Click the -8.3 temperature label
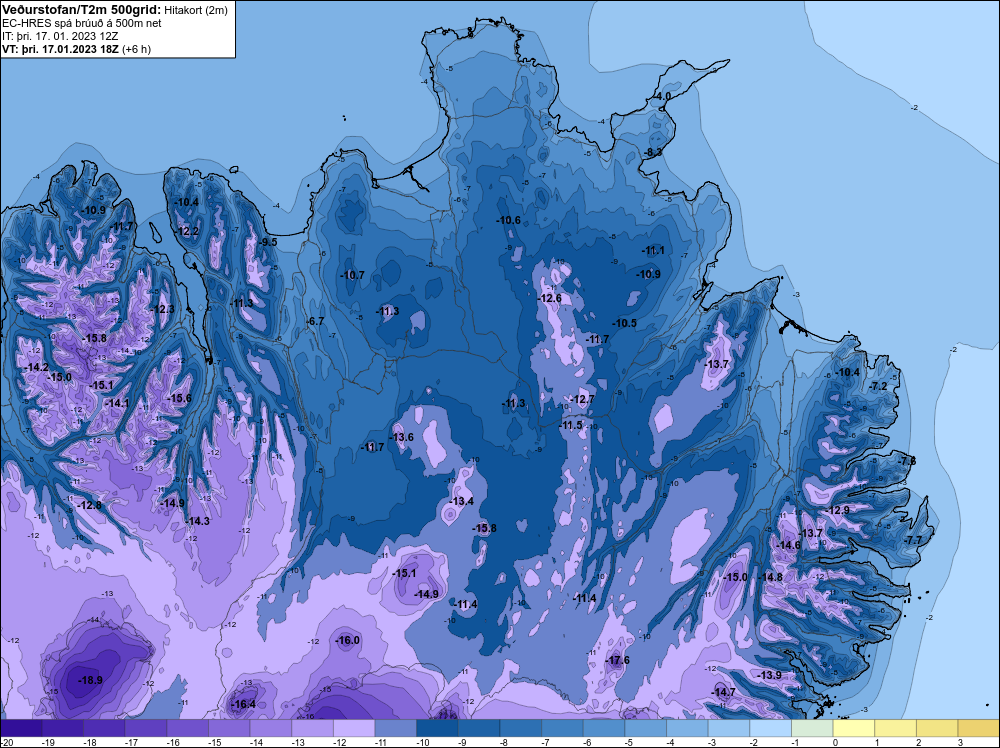Viewport: 1000px width, 748px height. [654, 152]
